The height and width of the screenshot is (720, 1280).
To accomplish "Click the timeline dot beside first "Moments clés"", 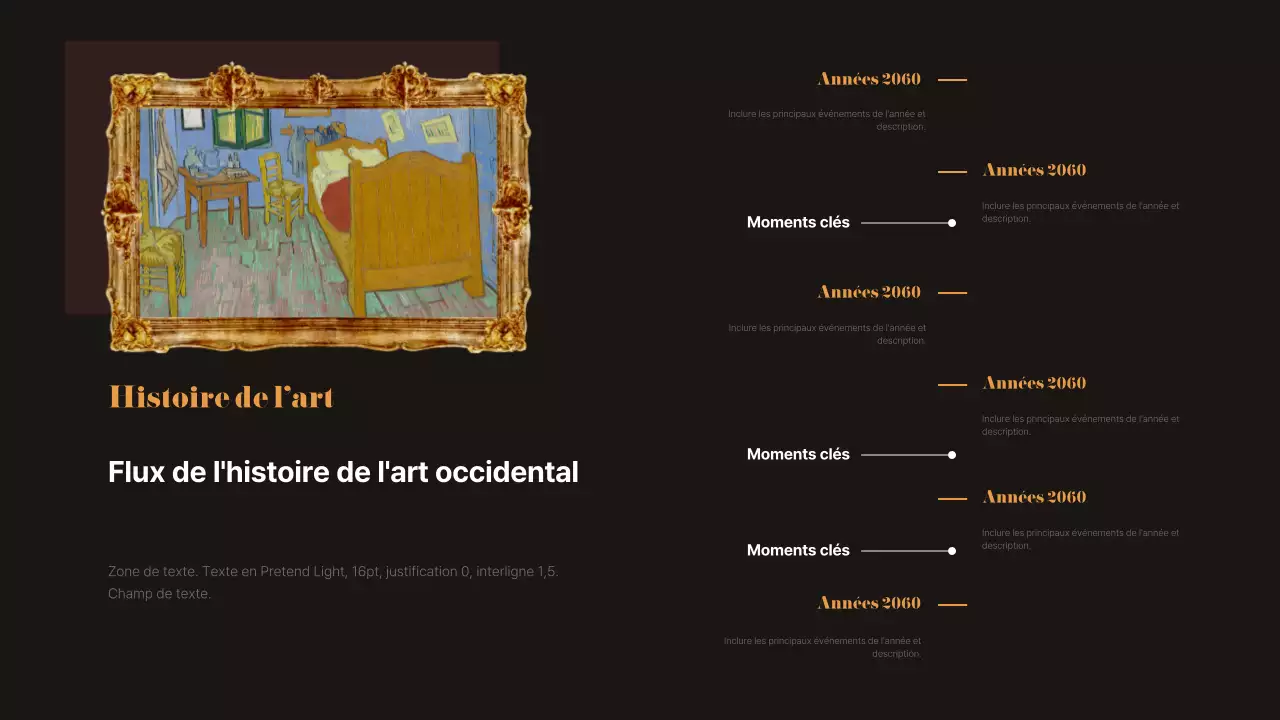I will (951, 222).
